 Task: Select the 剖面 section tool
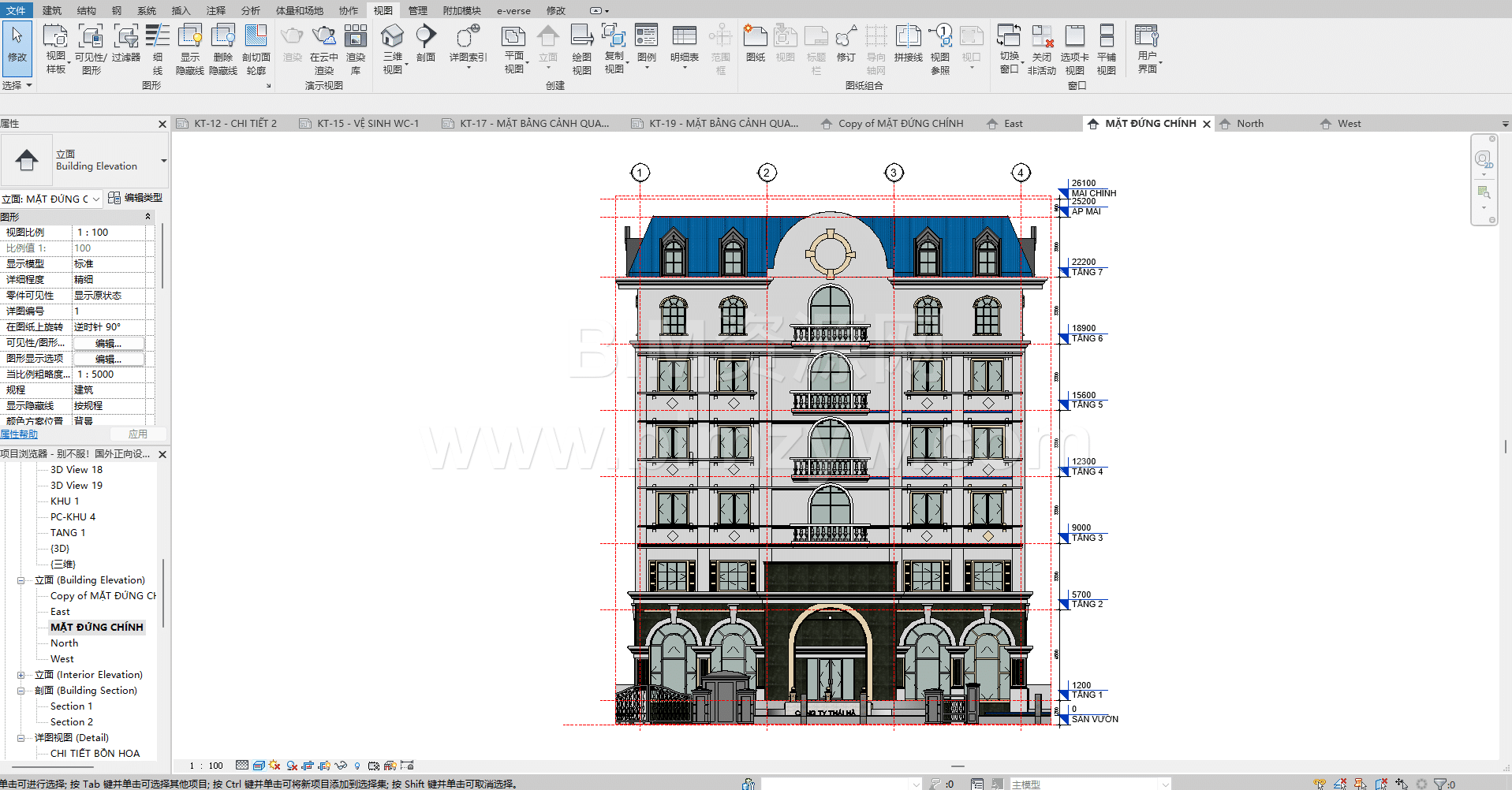426,43
